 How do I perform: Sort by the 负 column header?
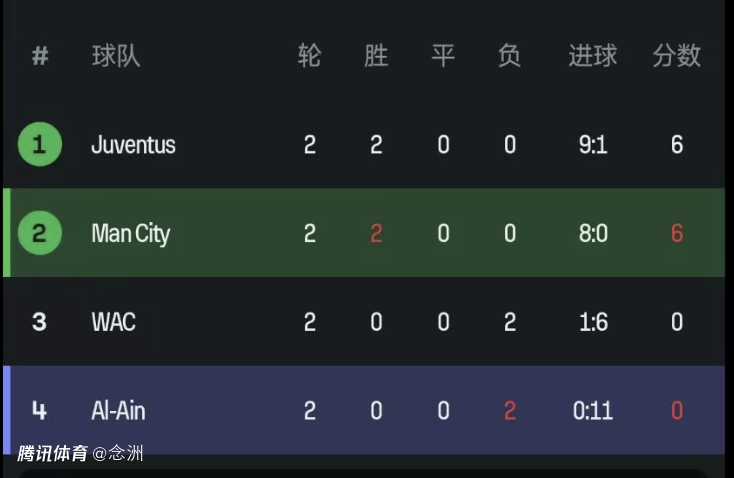(510, 56)
